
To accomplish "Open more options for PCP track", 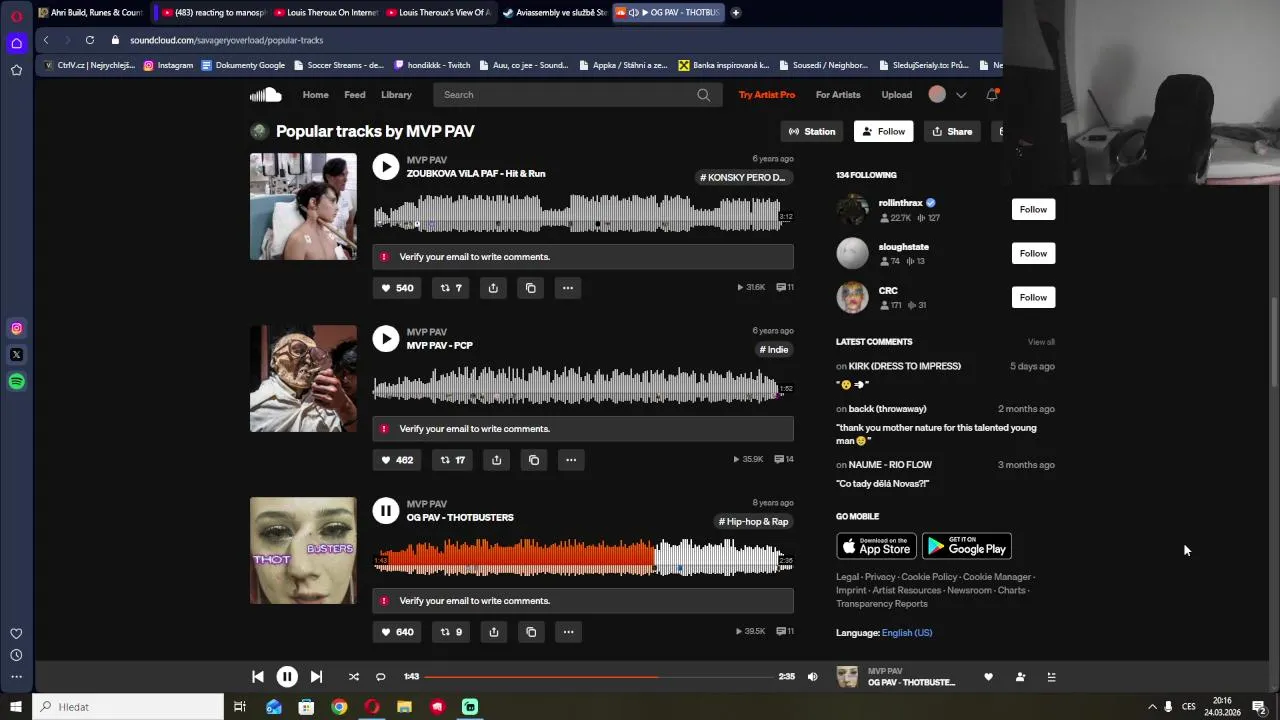I will (x=571, y=460).
